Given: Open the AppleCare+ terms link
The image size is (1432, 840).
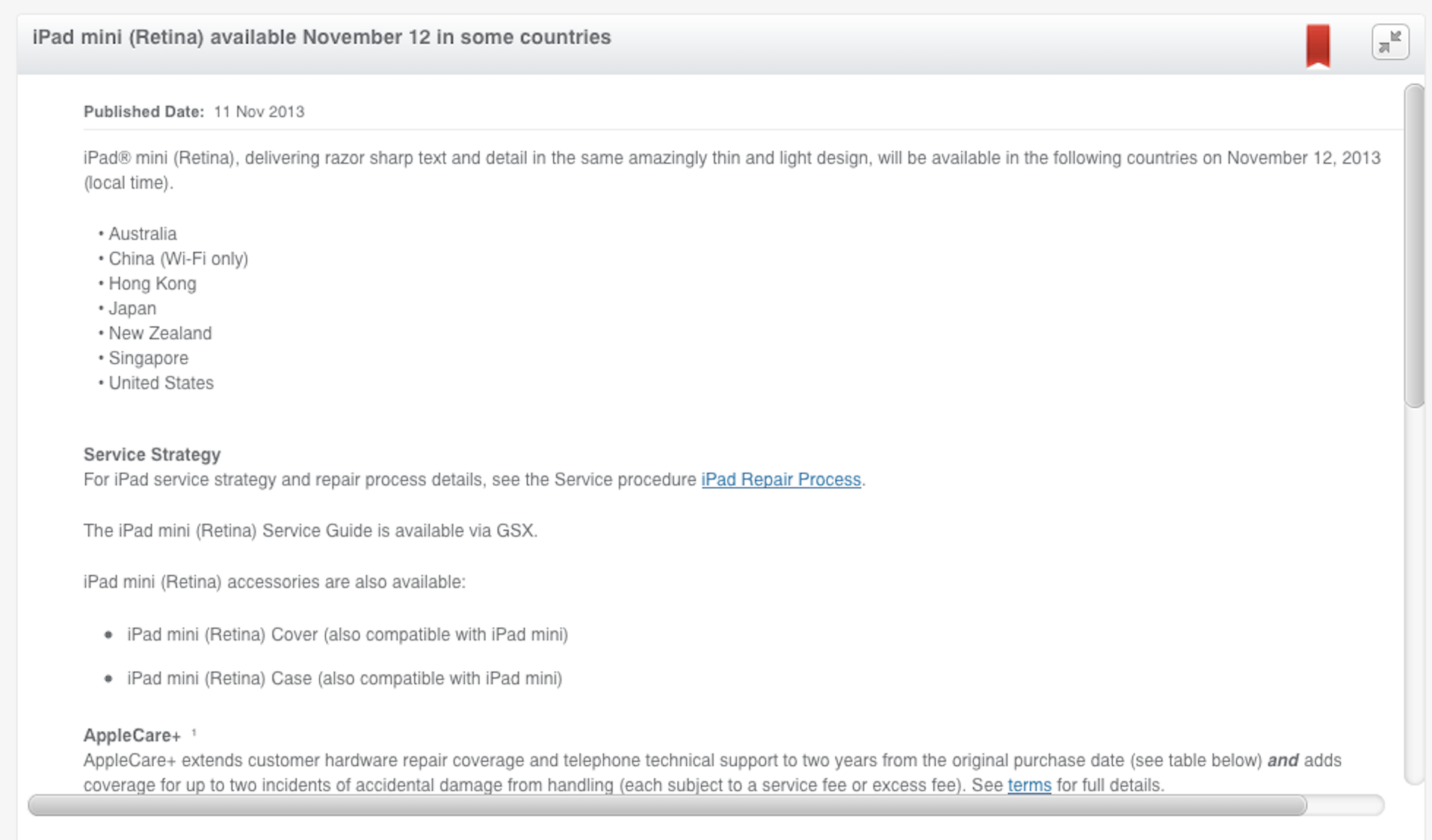Looking at the screenshot, I should click(x=1029, y=785).
